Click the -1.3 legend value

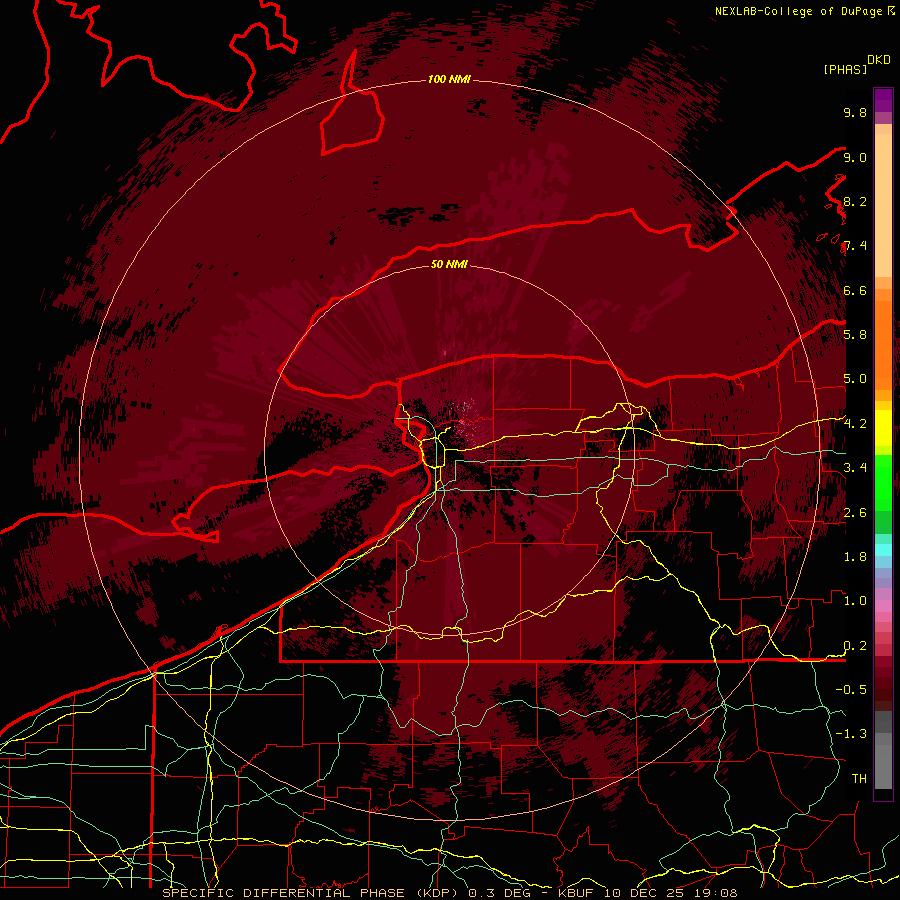tap(851, 734)
